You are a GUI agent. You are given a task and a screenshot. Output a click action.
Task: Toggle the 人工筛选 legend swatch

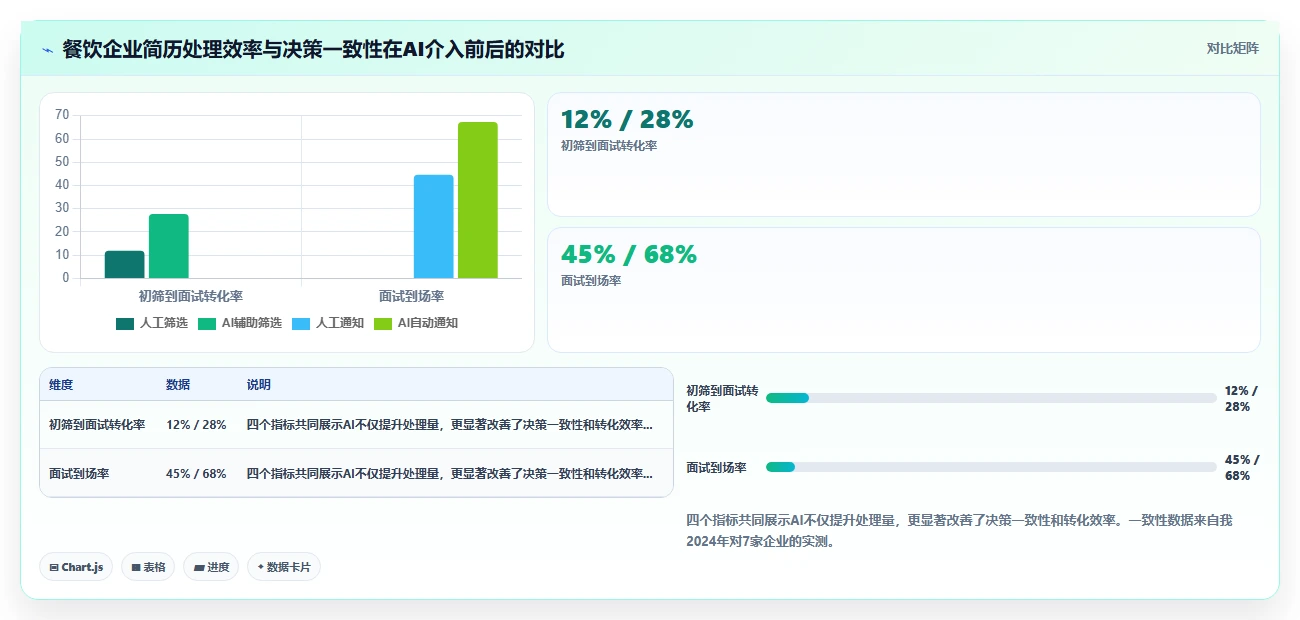pos(125,323)
